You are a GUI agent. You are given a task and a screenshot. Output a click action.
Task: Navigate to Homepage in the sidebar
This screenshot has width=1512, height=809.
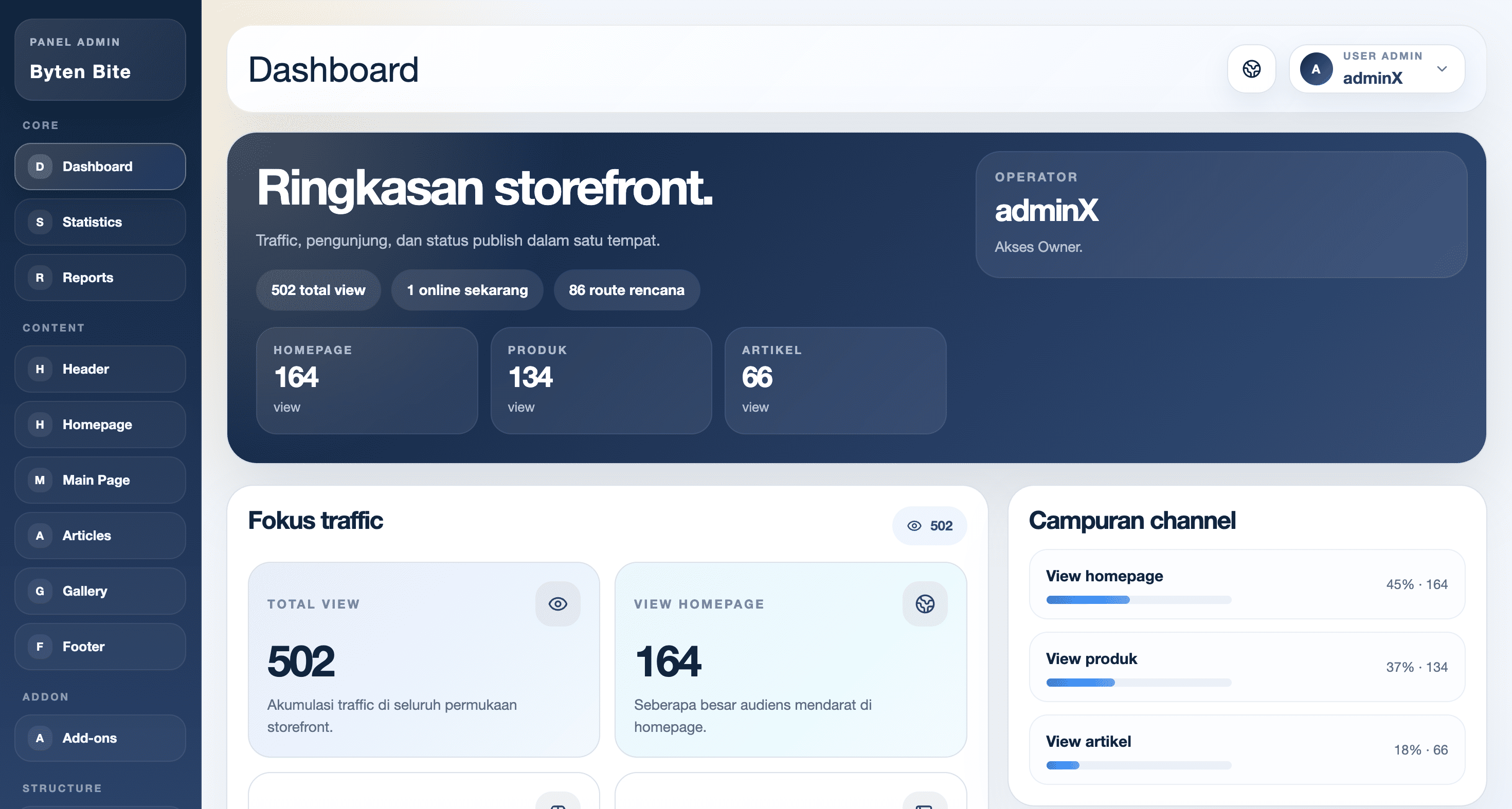(100, 425)
